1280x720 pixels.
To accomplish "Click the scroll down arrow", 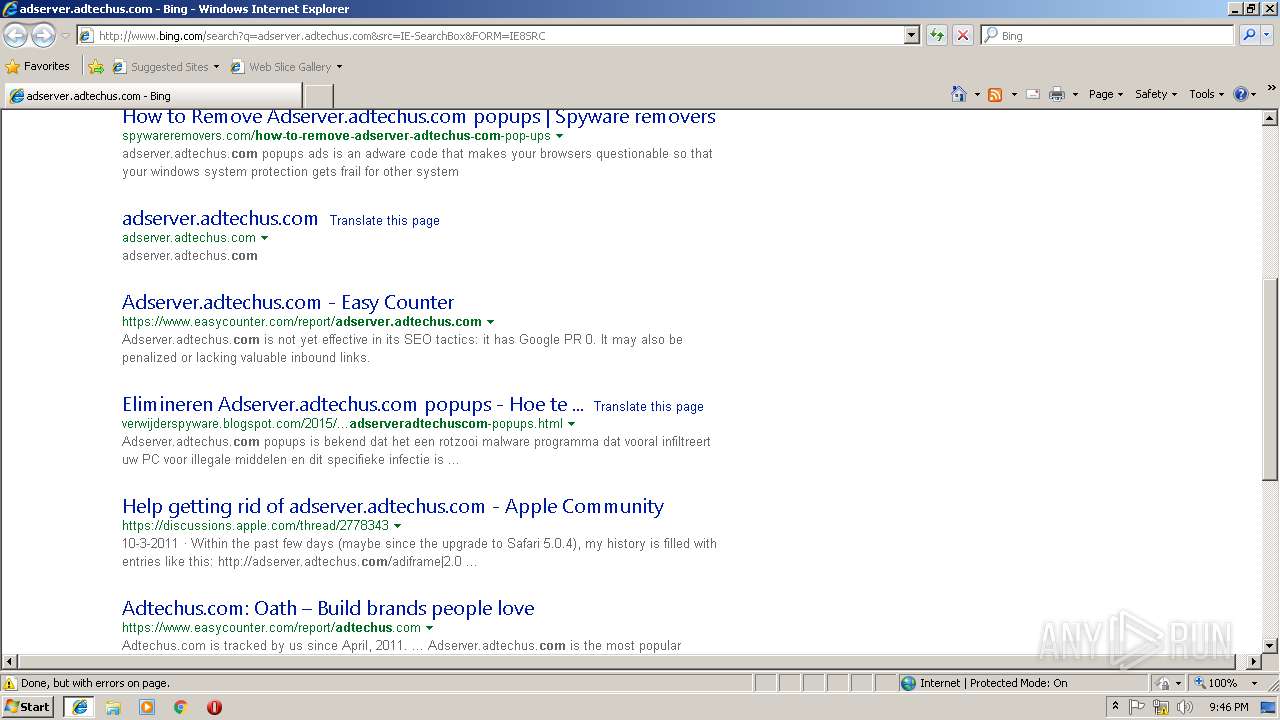I will coord(1270,646).
